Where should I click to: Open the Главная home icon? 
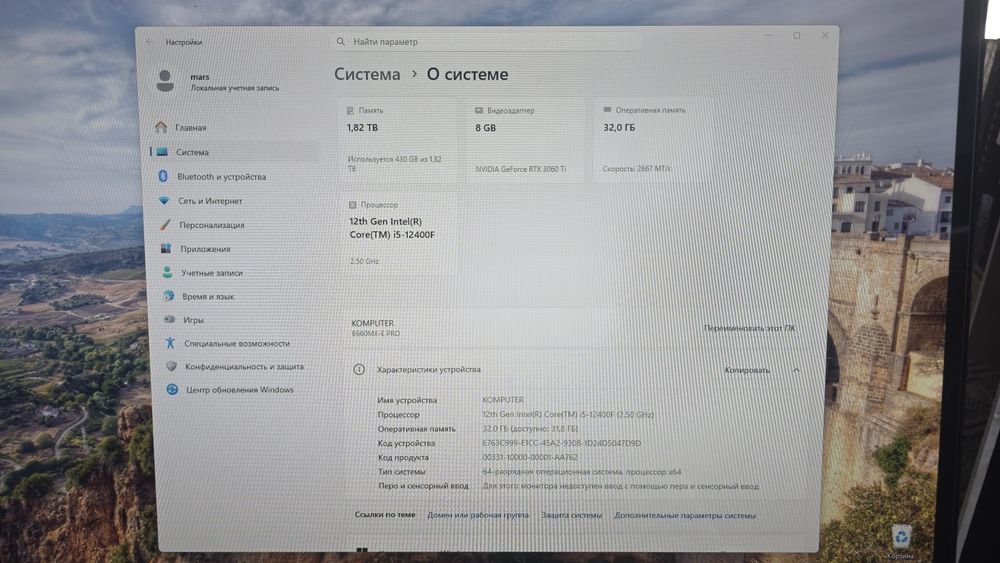[161, 127]
